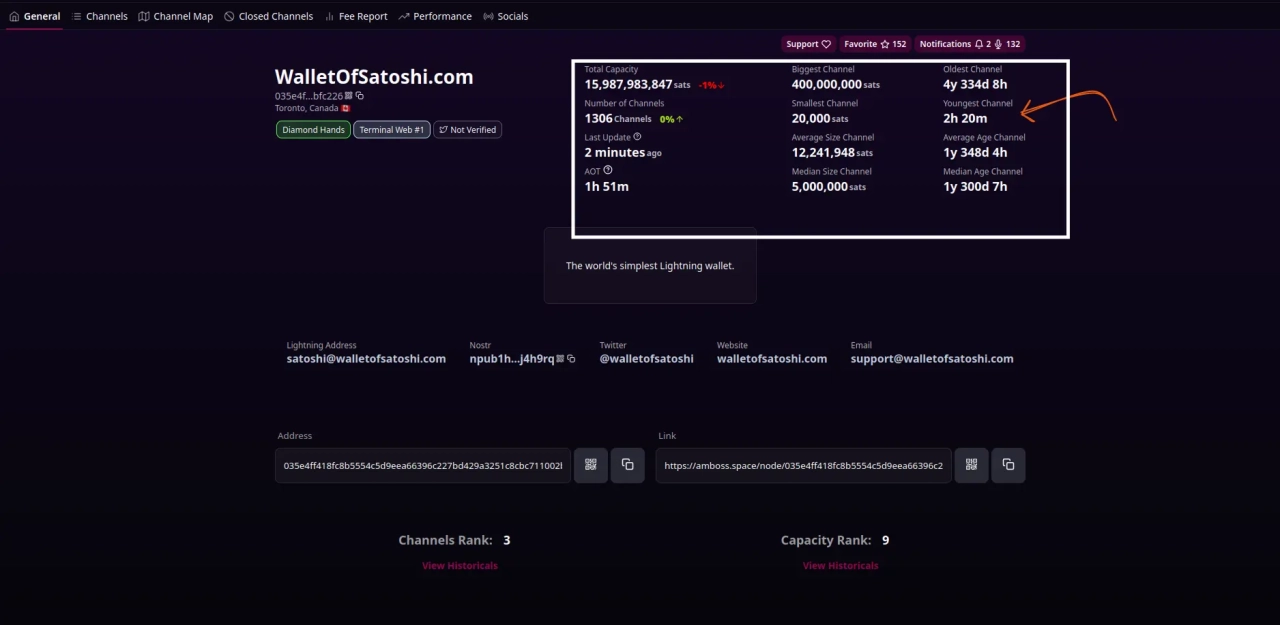
Task: Open the Fee Report tab
Action: point(362,16)
